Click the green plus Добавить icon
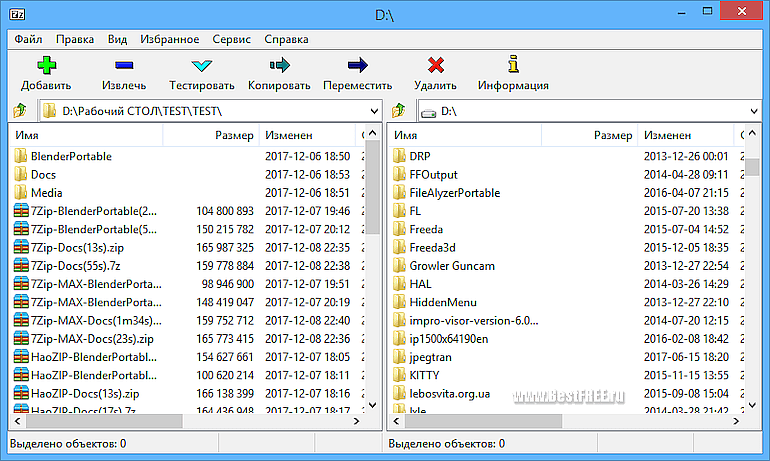The image size is (770, 461). (47, 65)
